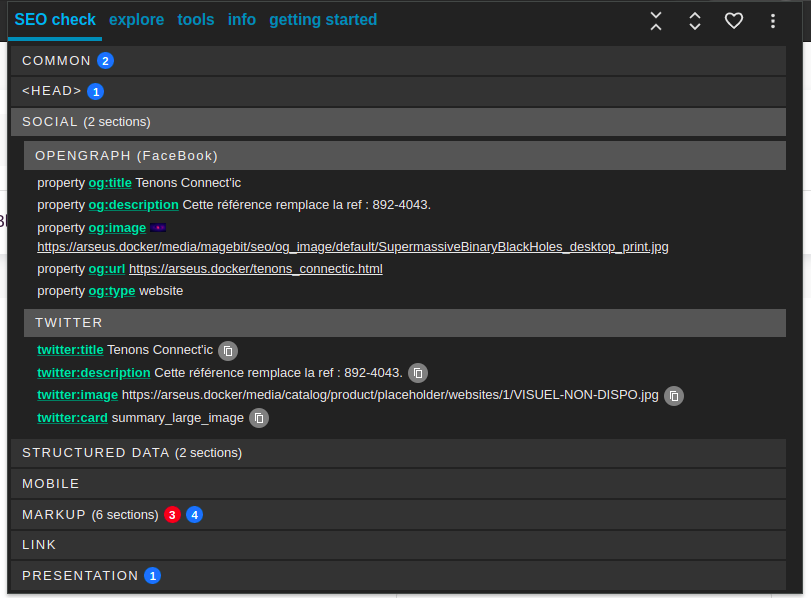Click the red error badge on MARKUP

click(x=171, y=514)
